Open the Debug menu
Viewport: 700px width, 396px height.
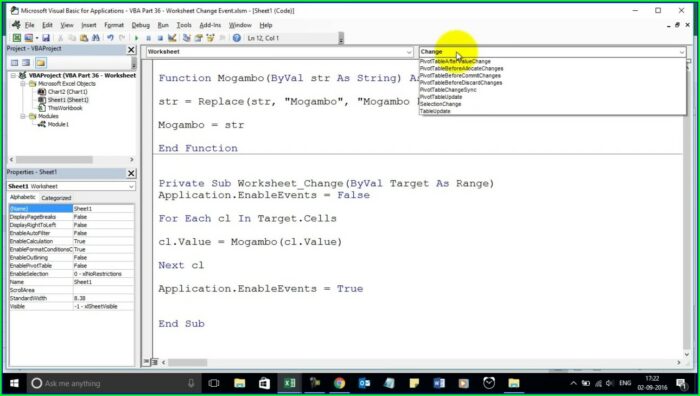point(141,25)
